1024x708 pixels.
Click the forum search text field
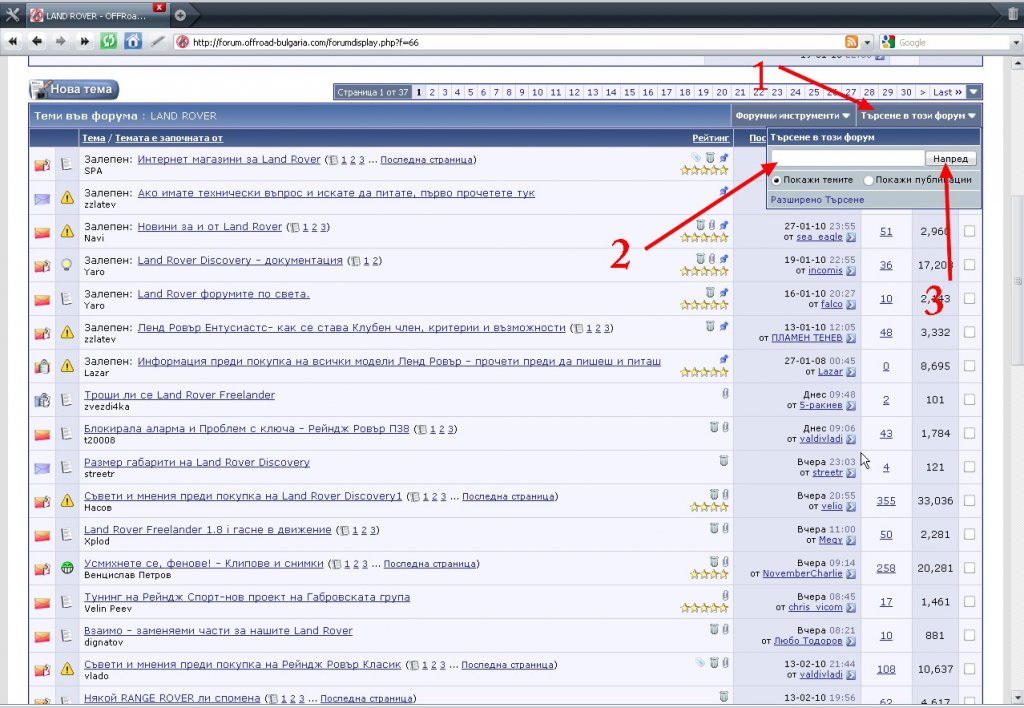[x=847, y=158]
